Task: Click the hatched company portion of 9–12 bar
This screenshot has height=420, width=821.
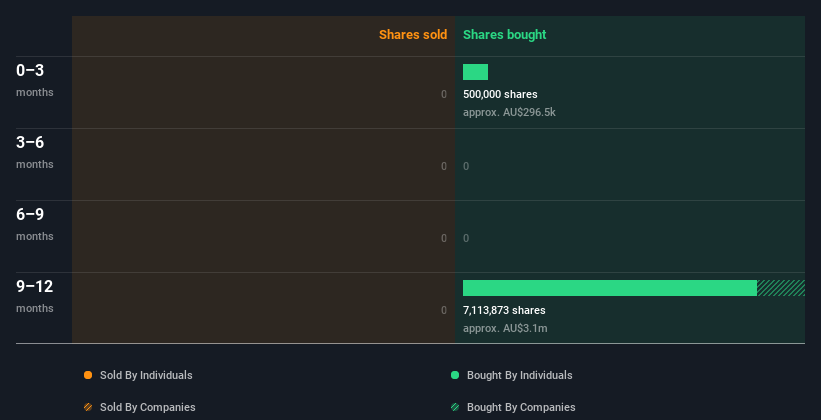Action: (x=780, y=288)
